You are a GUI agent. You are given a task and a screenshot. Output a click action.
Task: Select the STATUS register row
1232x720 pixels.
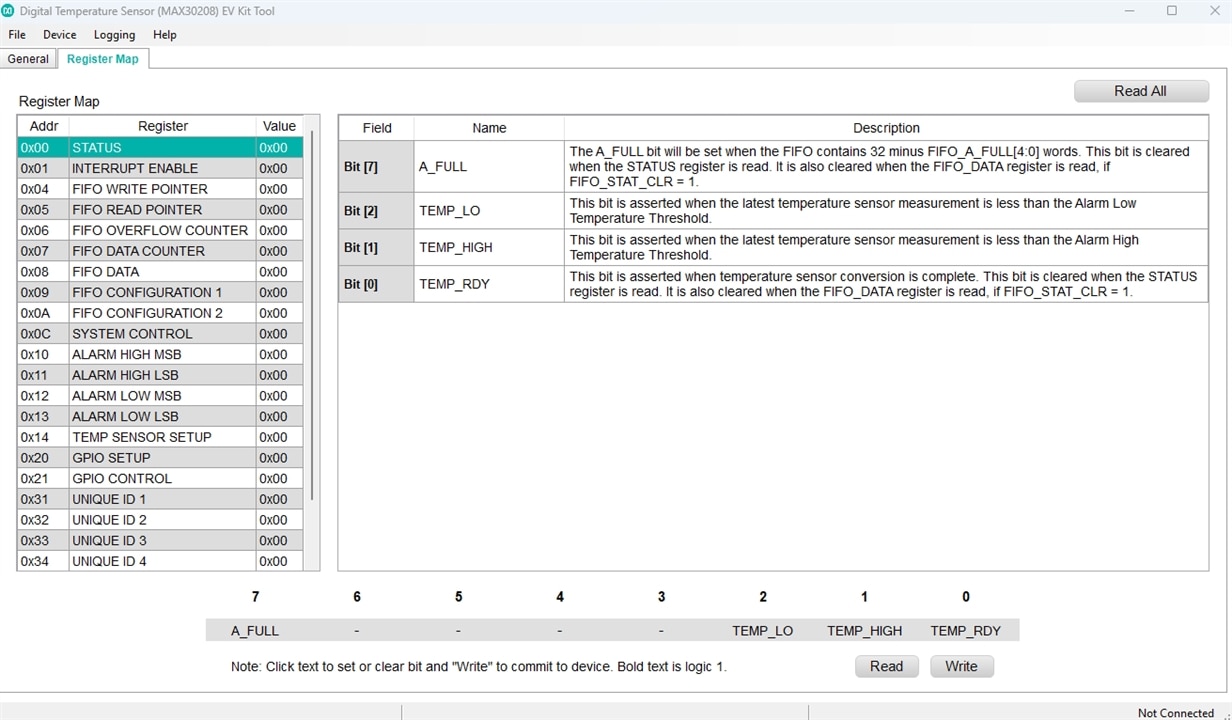point(160,147)
